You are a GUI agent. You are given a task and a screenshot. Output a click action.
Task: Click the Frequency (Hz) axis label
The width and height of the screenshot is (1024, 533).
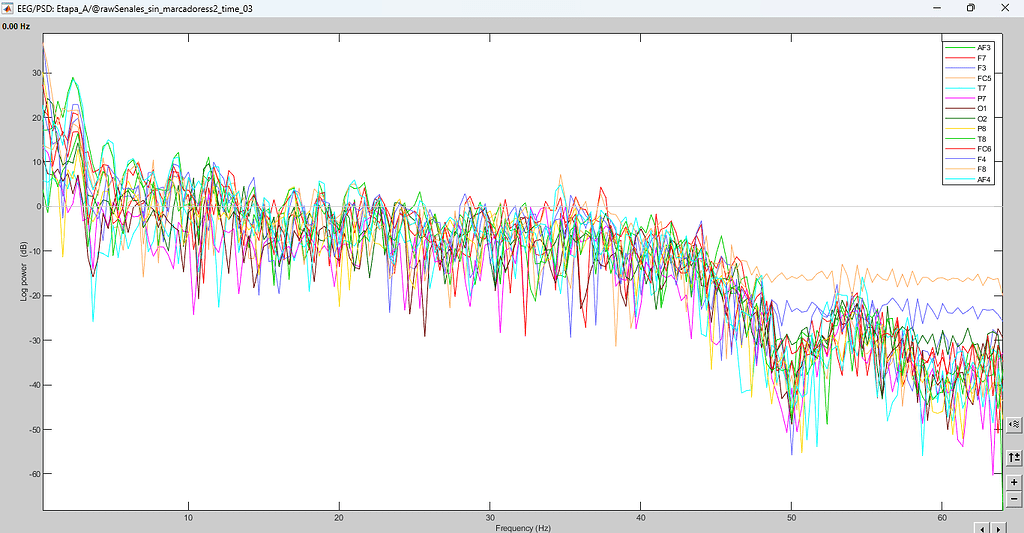[522, 528]
